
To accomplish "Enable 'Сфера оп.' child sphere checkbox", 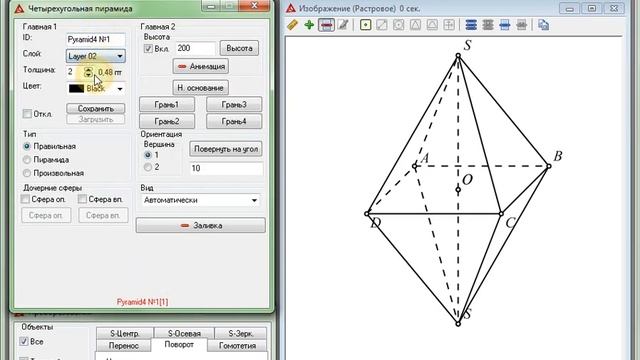I will tap(25, 199).
